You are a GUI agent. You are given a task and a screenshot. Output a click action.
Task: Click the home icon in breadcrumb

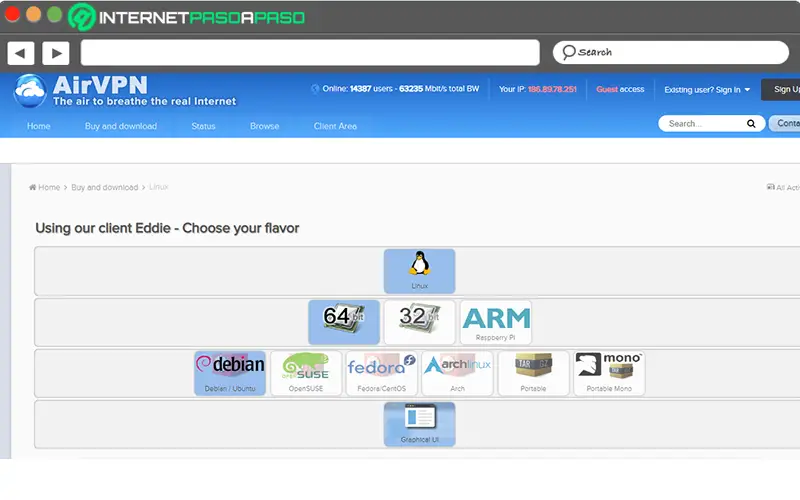(x=33, y=187)
